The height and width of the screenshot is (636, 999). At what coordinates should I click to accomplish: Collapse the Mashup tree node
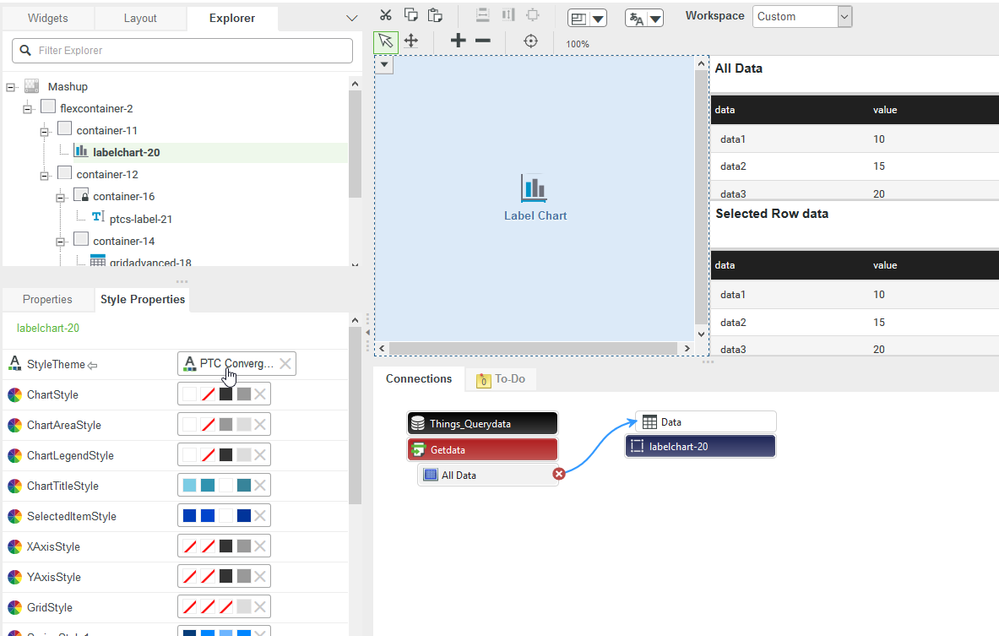click(11, 87)
